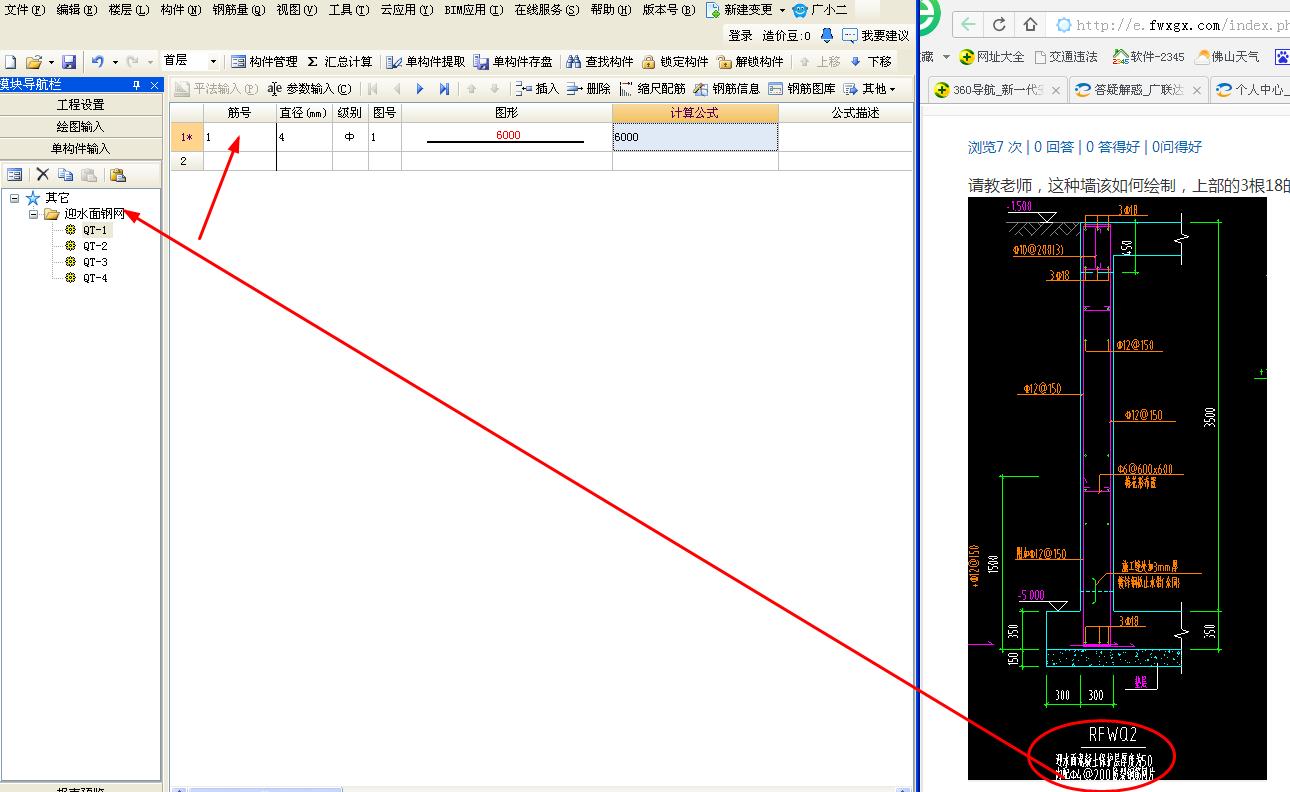Image resolution: width=1290 pixels, height=792 pixels.
Task: Select QT-3 in component tree
Action: pyautogui.click(x=95, y=262)
